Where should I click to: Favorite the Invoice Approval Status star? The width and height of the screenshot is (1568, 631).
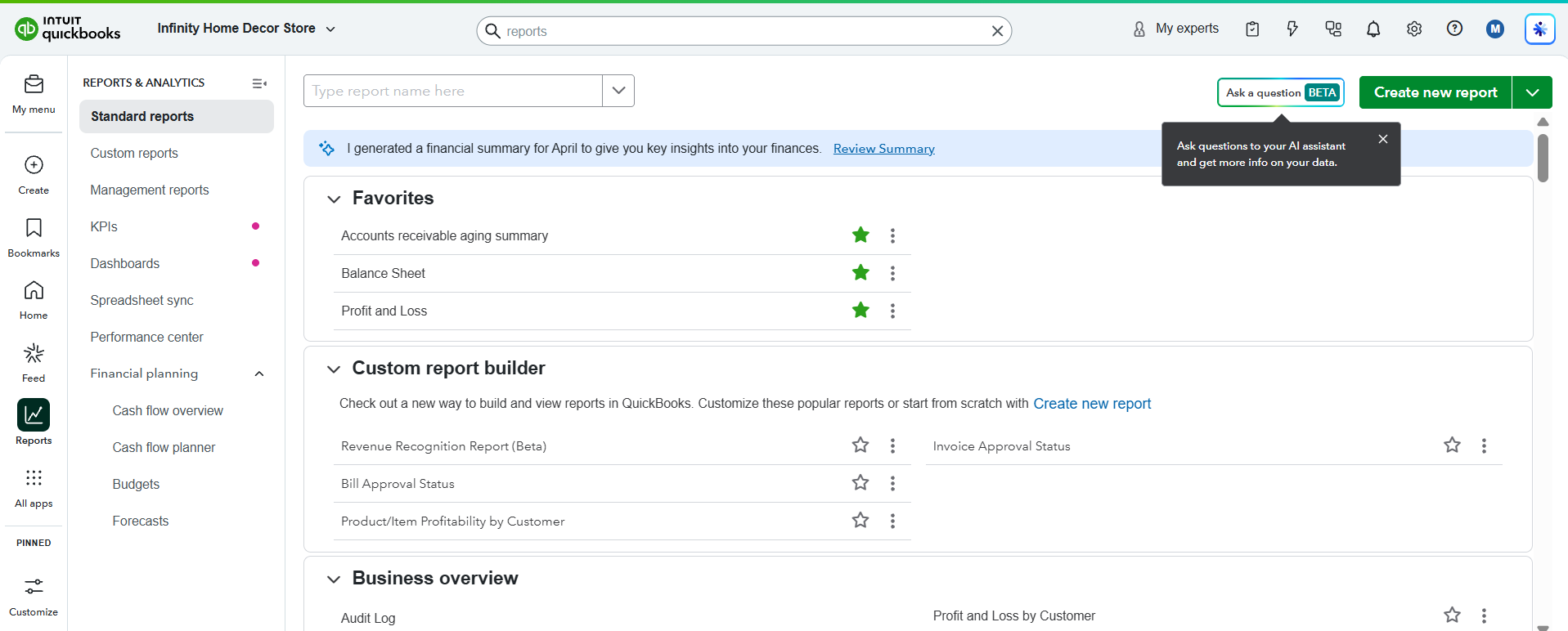click(x=1452, y=445)
